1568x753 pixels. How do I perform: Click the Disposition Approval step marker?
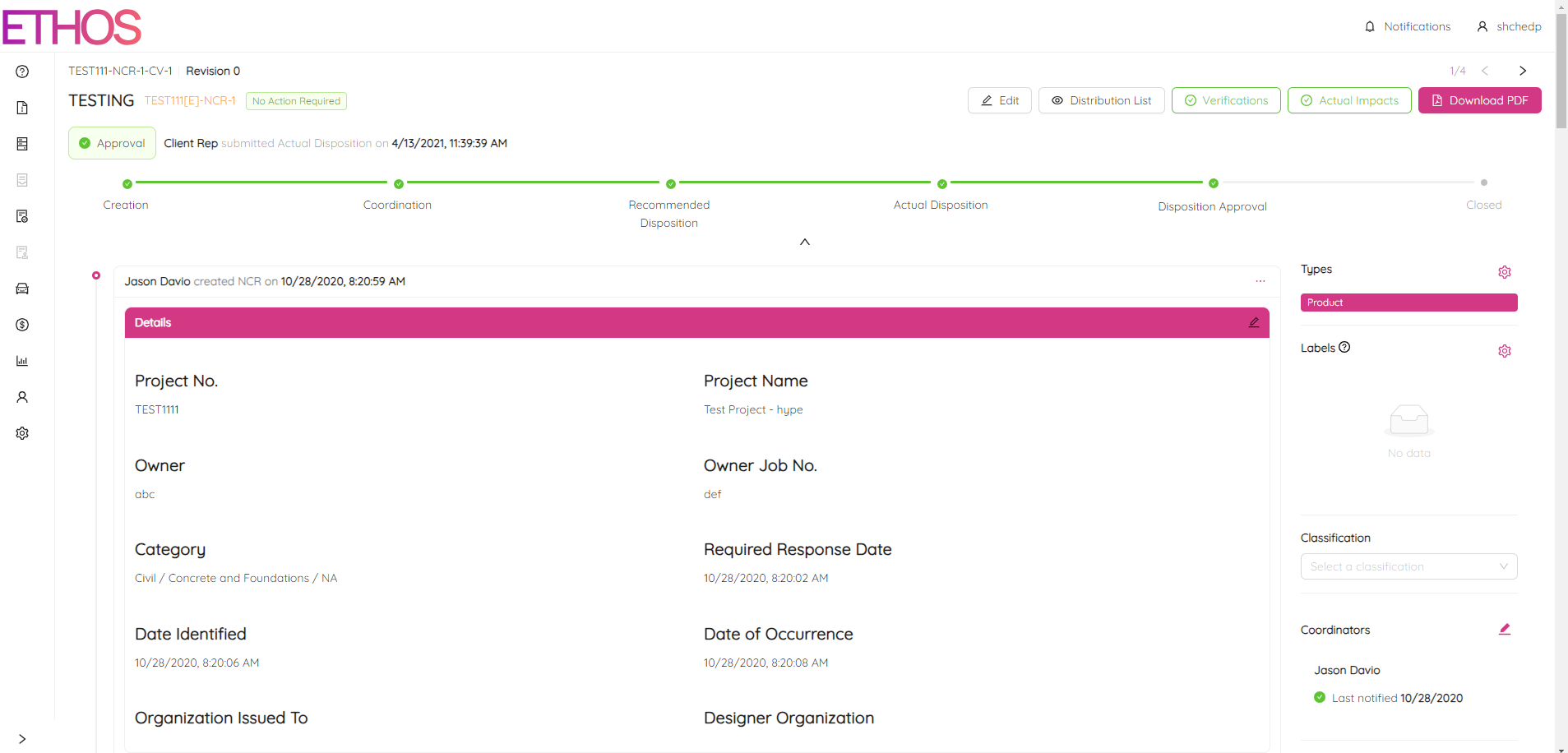point(1213,183)
